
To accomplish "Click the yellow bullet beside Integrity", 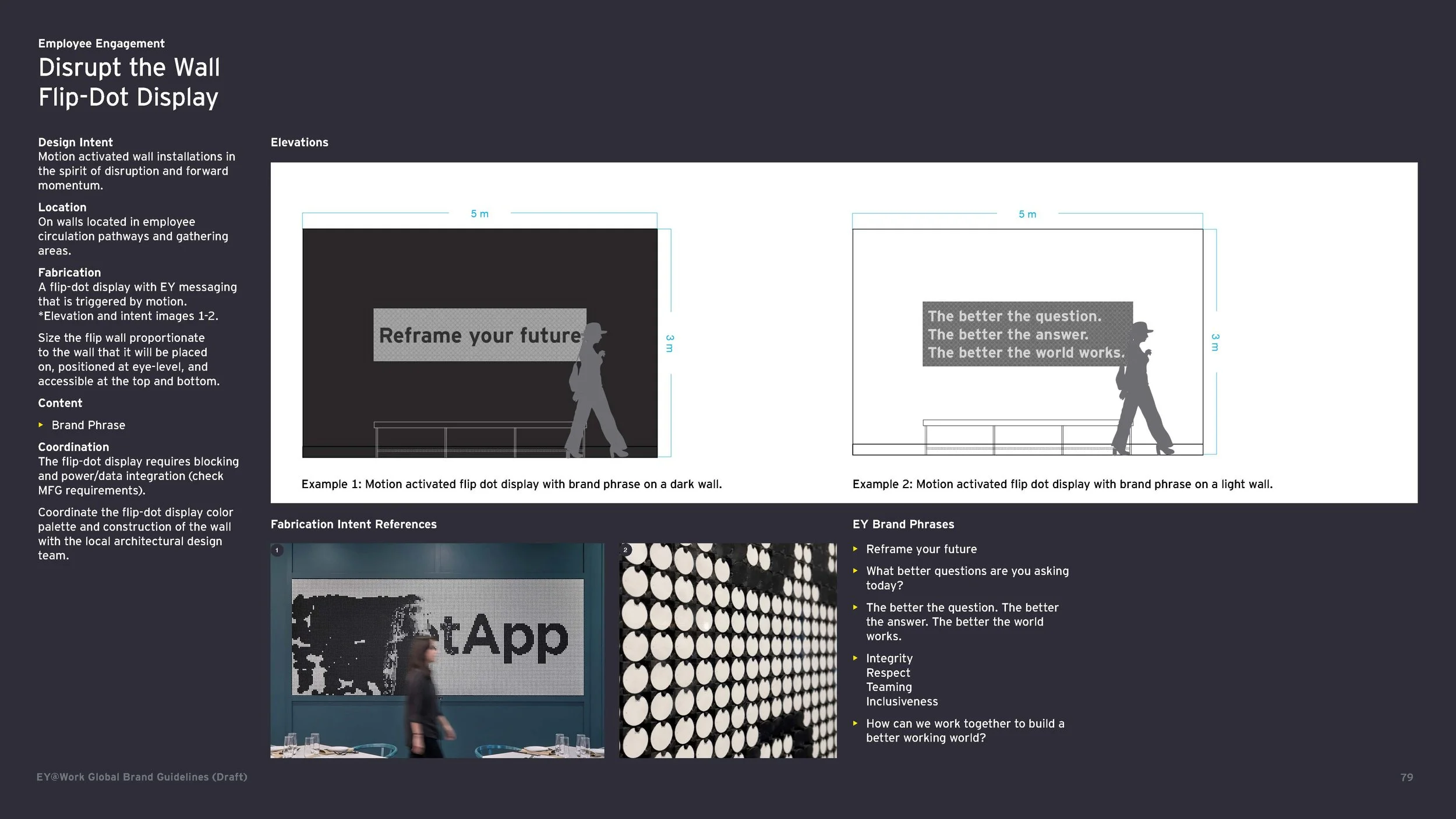I will (855, 658).
